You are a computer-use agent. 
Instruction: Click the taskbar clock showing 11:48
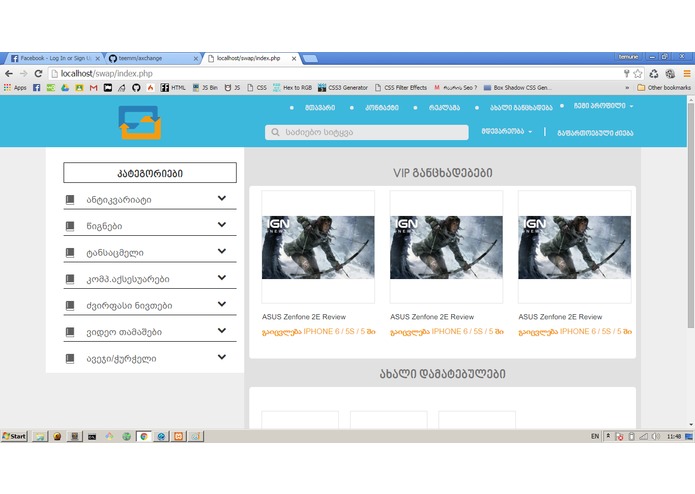pyautogui.click(x=674, y=436)
